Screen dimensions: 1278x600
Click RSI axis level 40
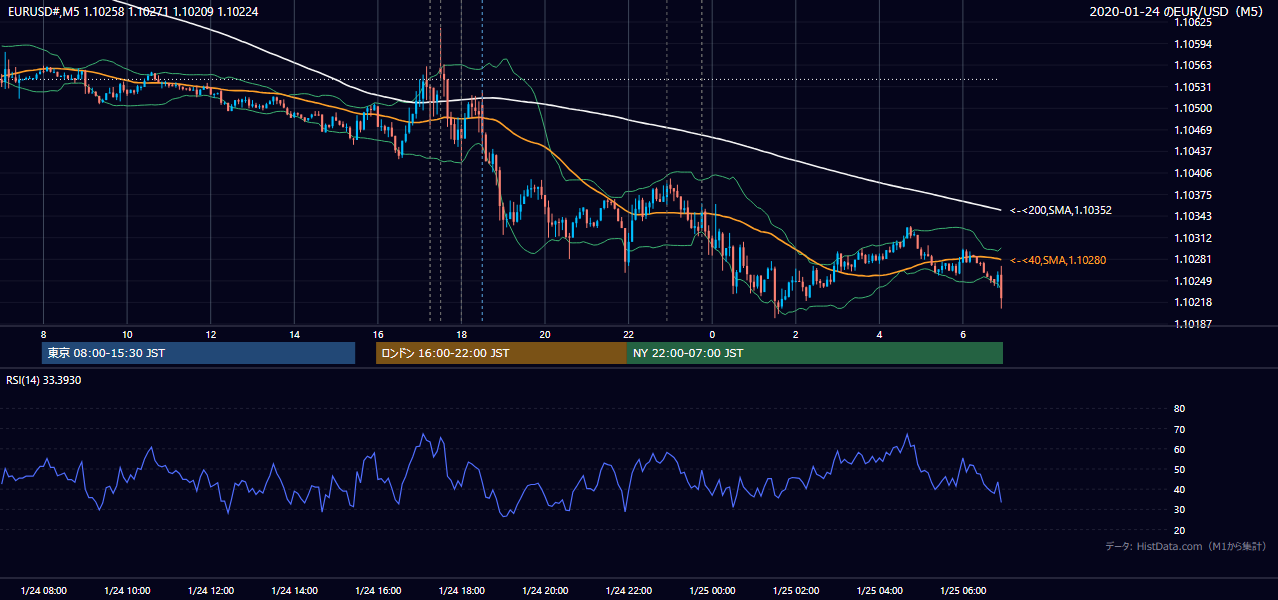tap(1179, 489)
